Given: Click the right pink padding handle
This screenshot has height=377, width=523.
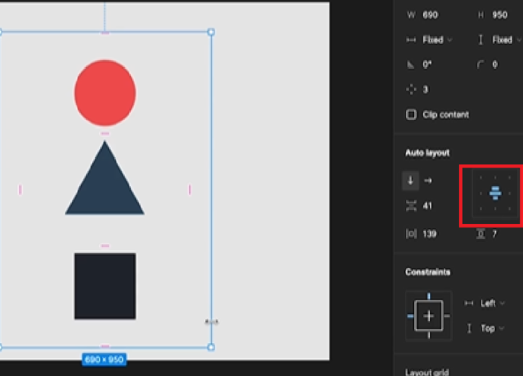Looking at the screenshot, I should [190, 190].
